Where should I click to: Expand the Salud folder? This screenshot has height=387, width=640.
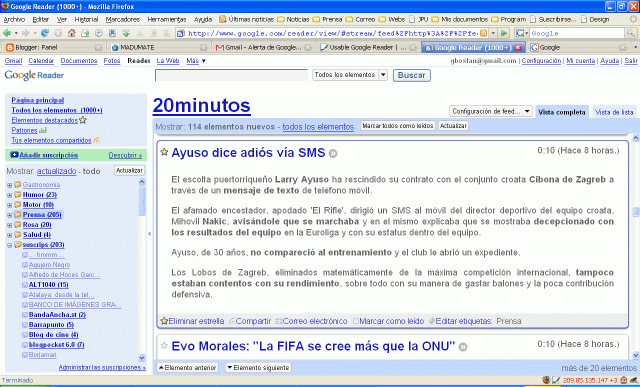click(9, 235)
